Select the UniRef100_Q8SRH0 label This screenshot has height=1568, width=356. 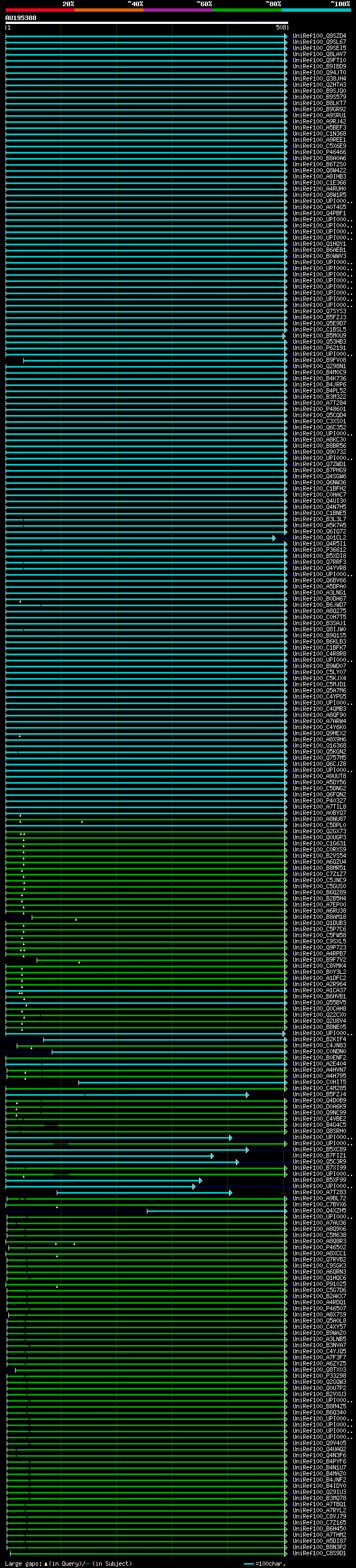[x=319, y=1131]
